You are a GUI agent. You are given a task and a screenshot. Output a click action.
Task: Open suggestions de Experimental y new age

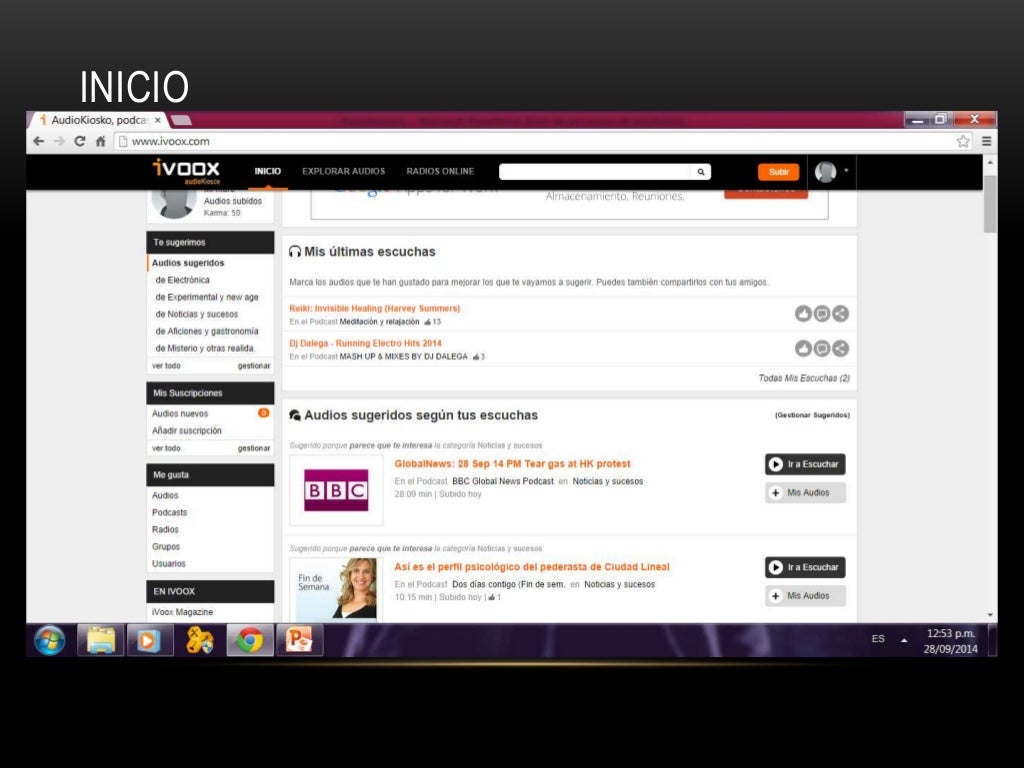(207, 297)
